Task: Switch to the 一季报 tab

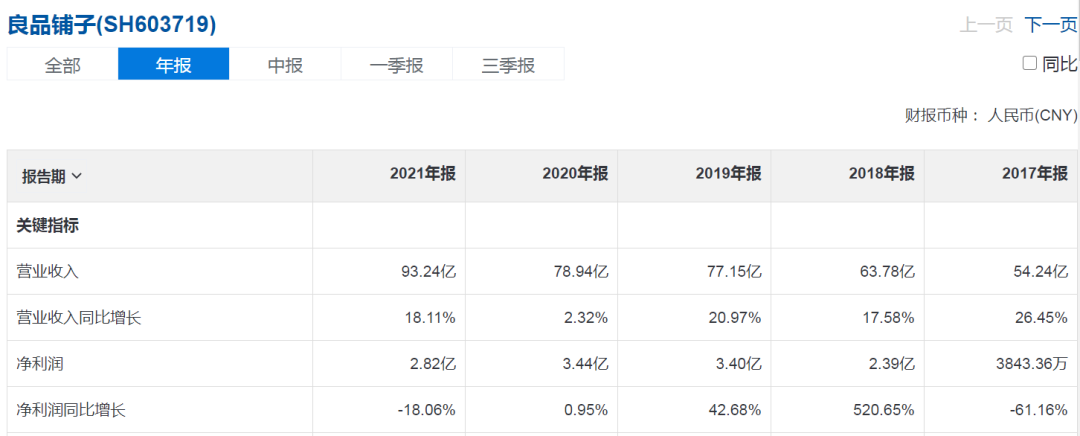Action: 397,64
